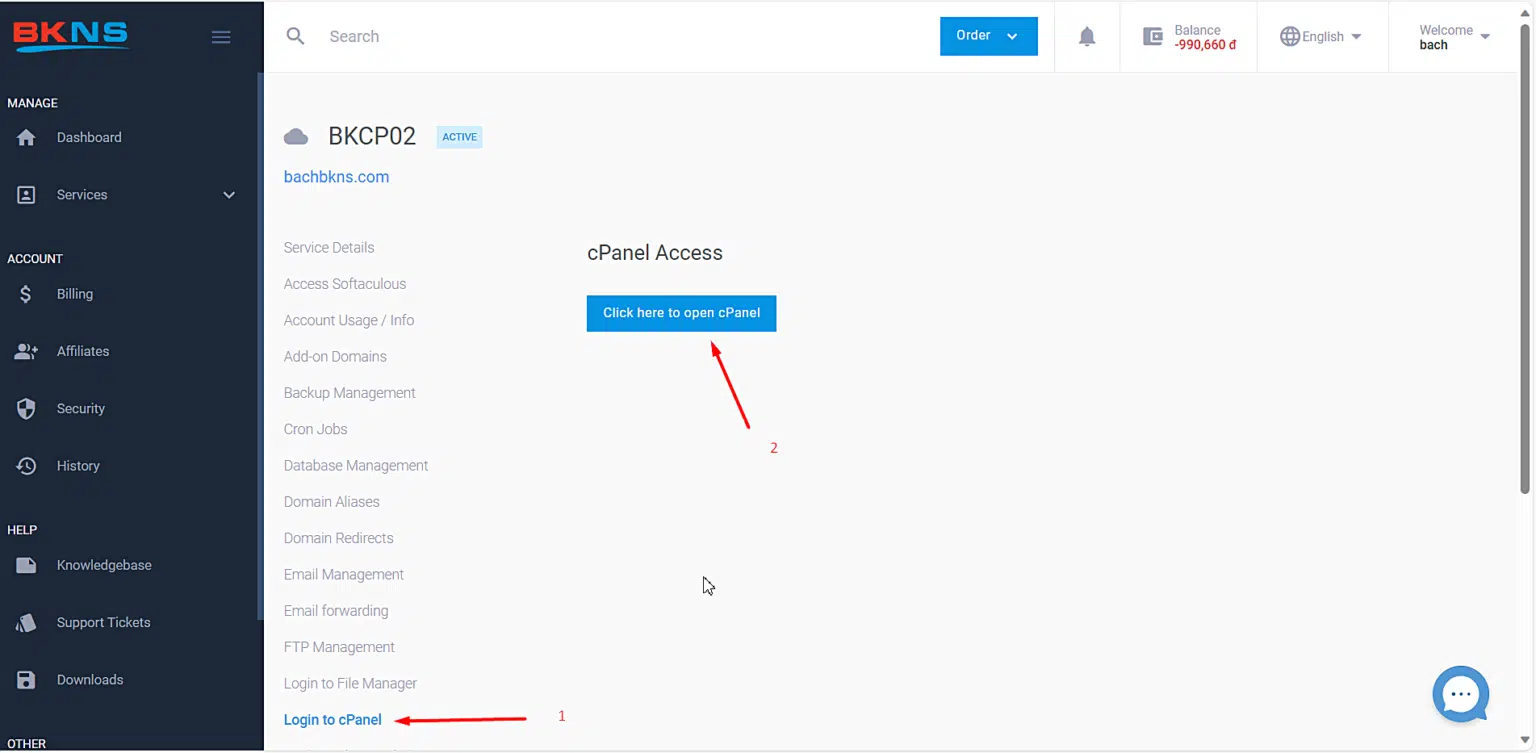Select Access Softaculous link
The height and width of the screenshot is (753, 1536).
pyautogui.click(x=345, y=284)
